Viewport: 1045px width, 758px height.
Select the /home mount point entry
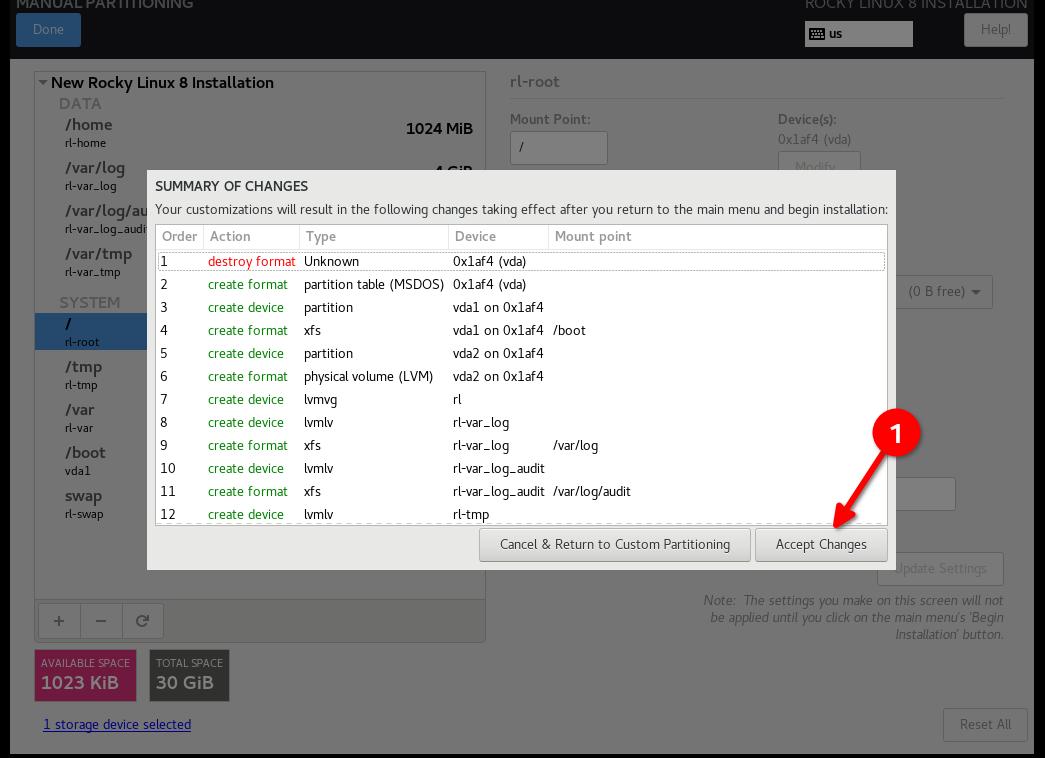(90, 132)
